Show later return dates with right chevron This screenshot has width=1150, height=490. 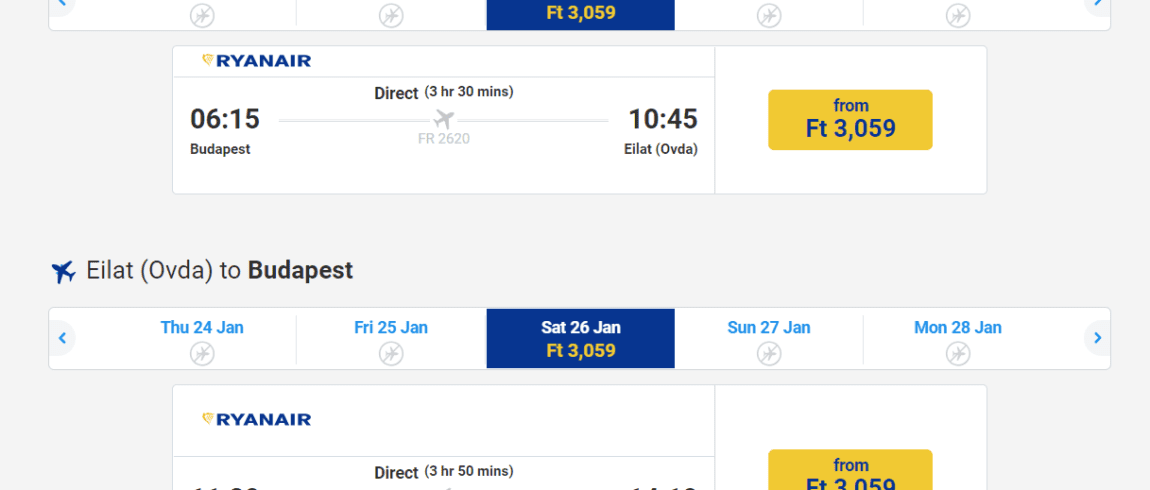click(x=1097, y=338)
